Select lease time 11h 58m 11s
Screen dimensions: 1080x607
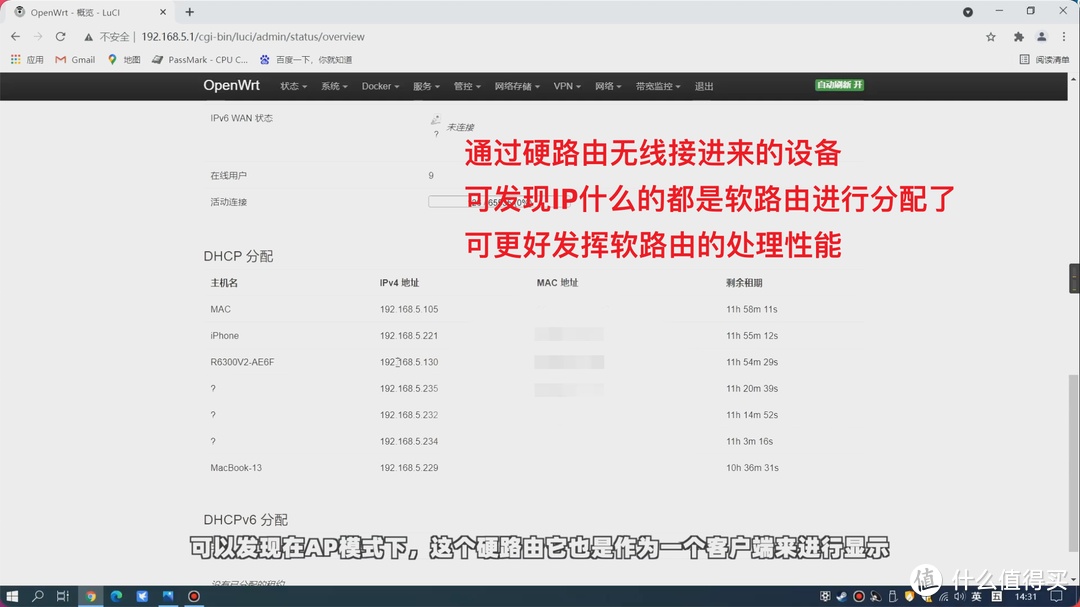751,309
